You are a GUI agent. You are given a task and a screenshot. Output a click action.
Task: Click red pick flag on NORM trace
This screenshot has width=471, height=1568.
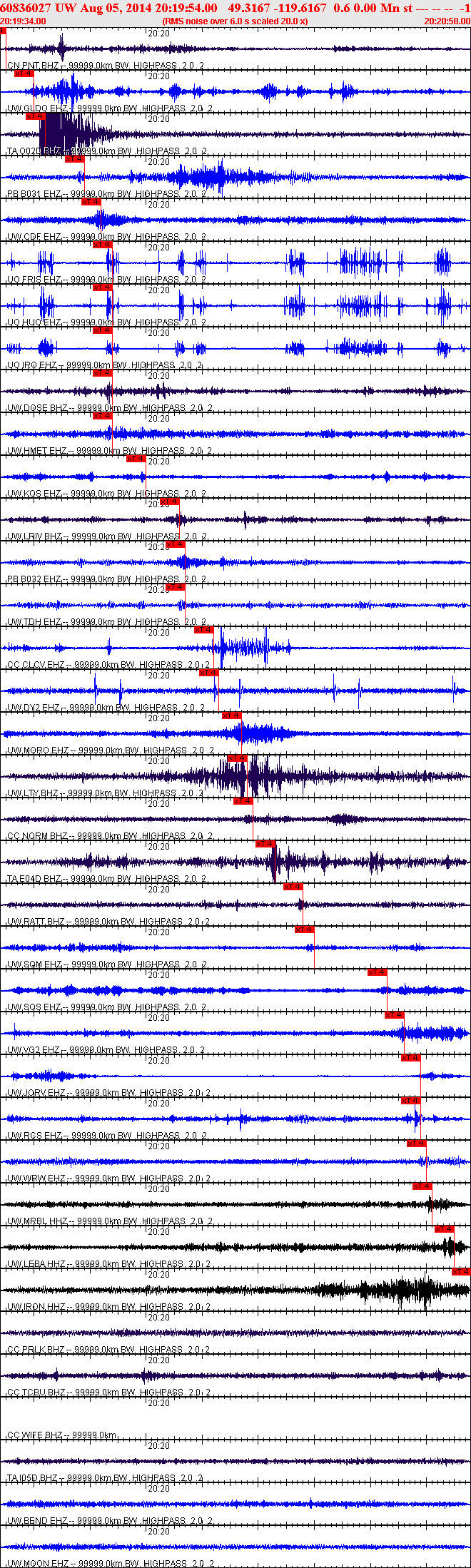[243, 801]
